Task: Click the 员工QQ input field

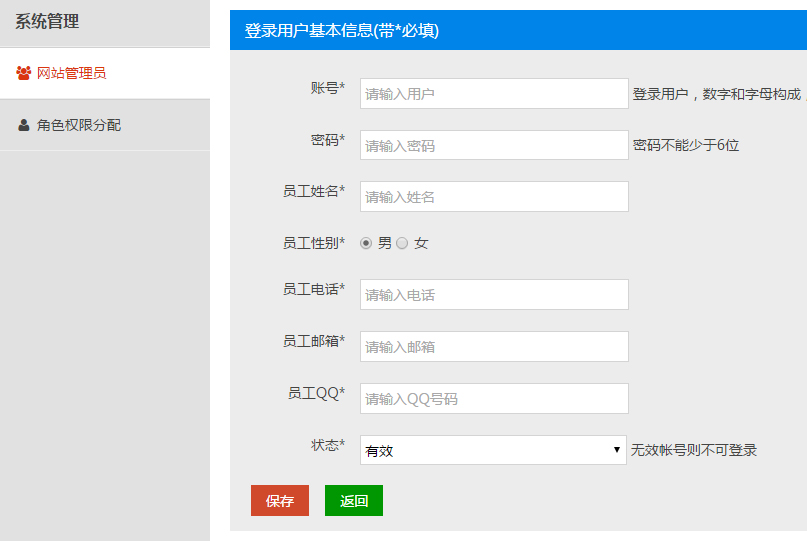Action: pyautogui.click(x=494, y=399)
